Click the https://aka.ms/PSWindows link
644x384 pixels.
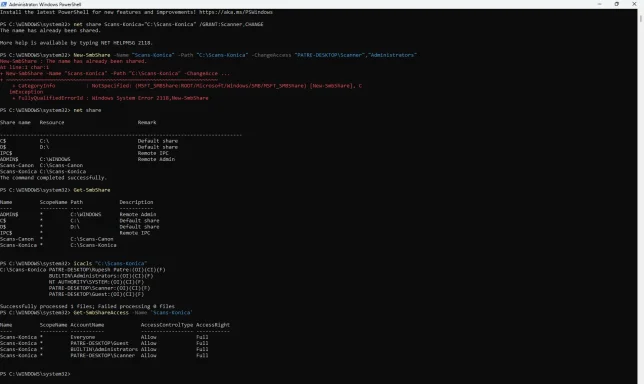point(236,12)
